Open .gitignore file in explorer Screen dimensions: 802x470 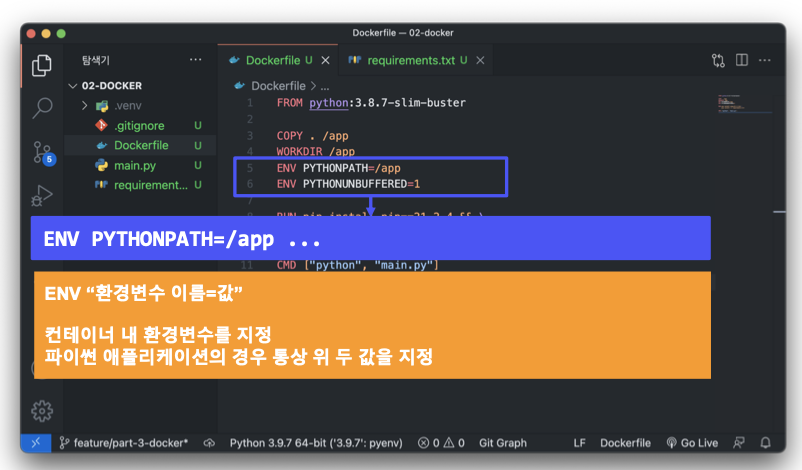(141, 125)
